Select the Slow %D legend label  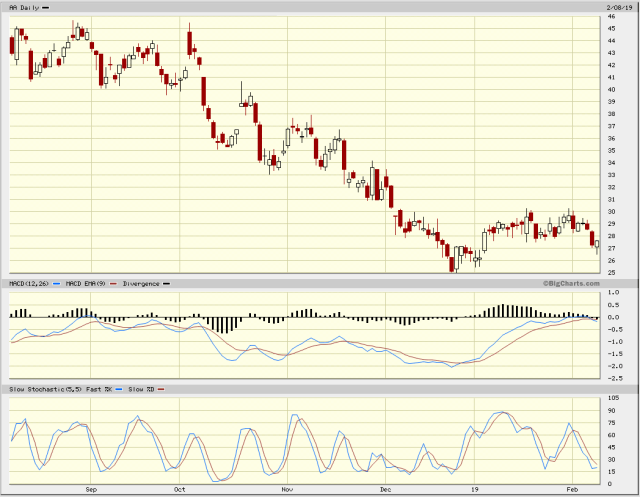tap(141, 389)
